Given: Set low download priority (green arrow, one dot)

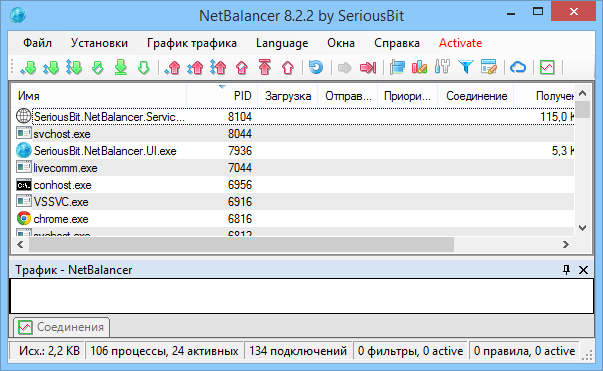Looking at the screenshot, I should [x=29, y=67].
